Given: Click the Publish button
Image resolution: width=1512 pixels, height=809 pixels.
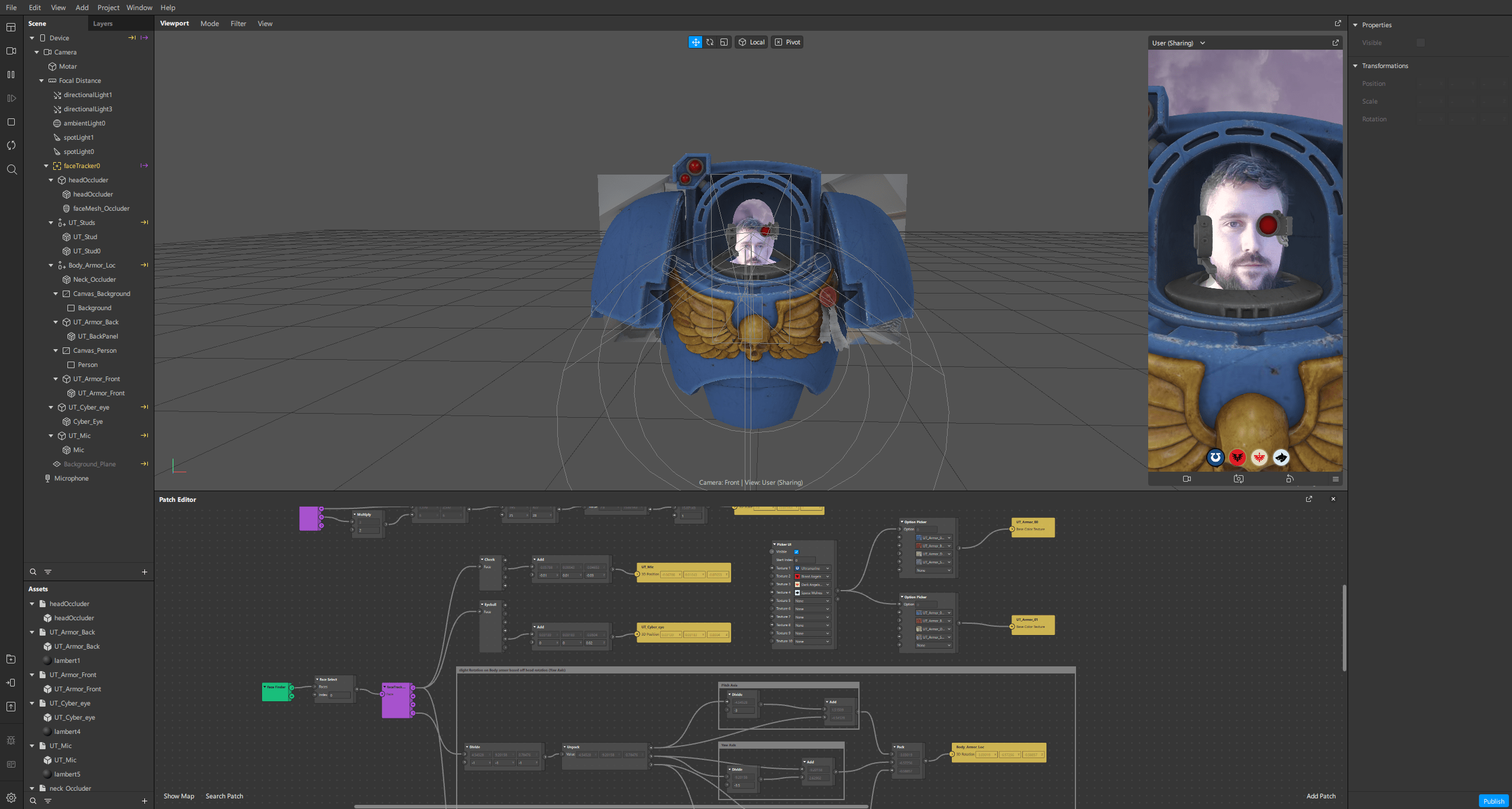Looking at the screenshot, I should point(1493,801).
